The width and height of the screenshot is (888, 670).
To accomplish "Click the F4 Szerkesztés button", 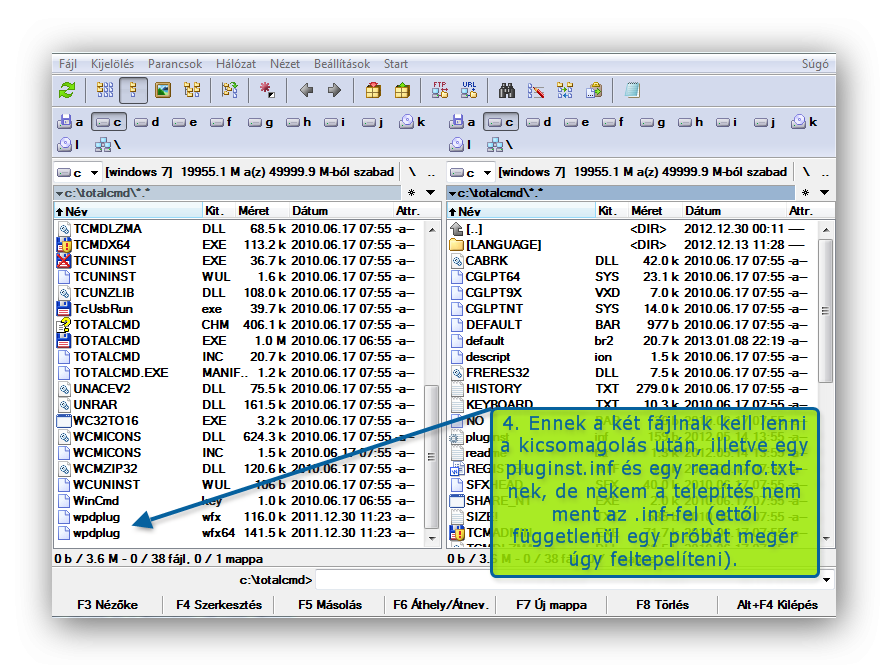I will coord(219,604).
